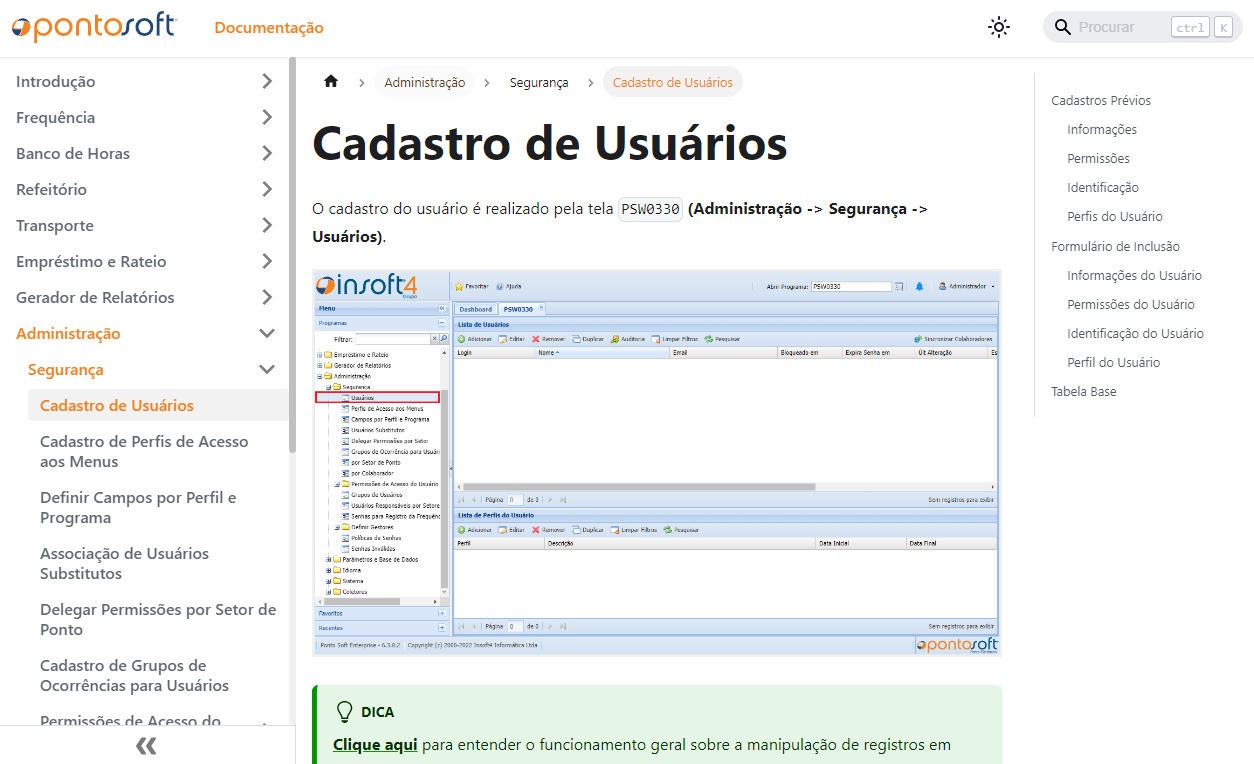This screenshot has height=764, width=1254.
Task: Click the Clique aqui link
Action: click(x=375, y=745)
